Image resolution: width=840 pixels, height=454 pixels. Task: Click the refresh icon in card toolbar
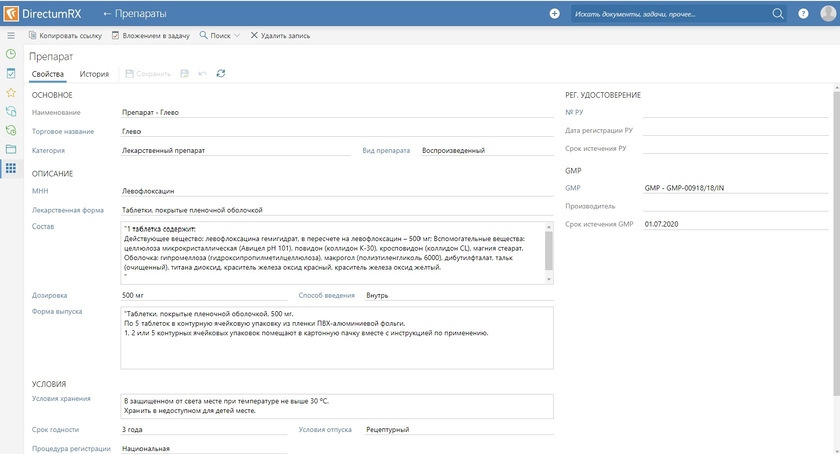pyautogui.click(x=221, y=73)
